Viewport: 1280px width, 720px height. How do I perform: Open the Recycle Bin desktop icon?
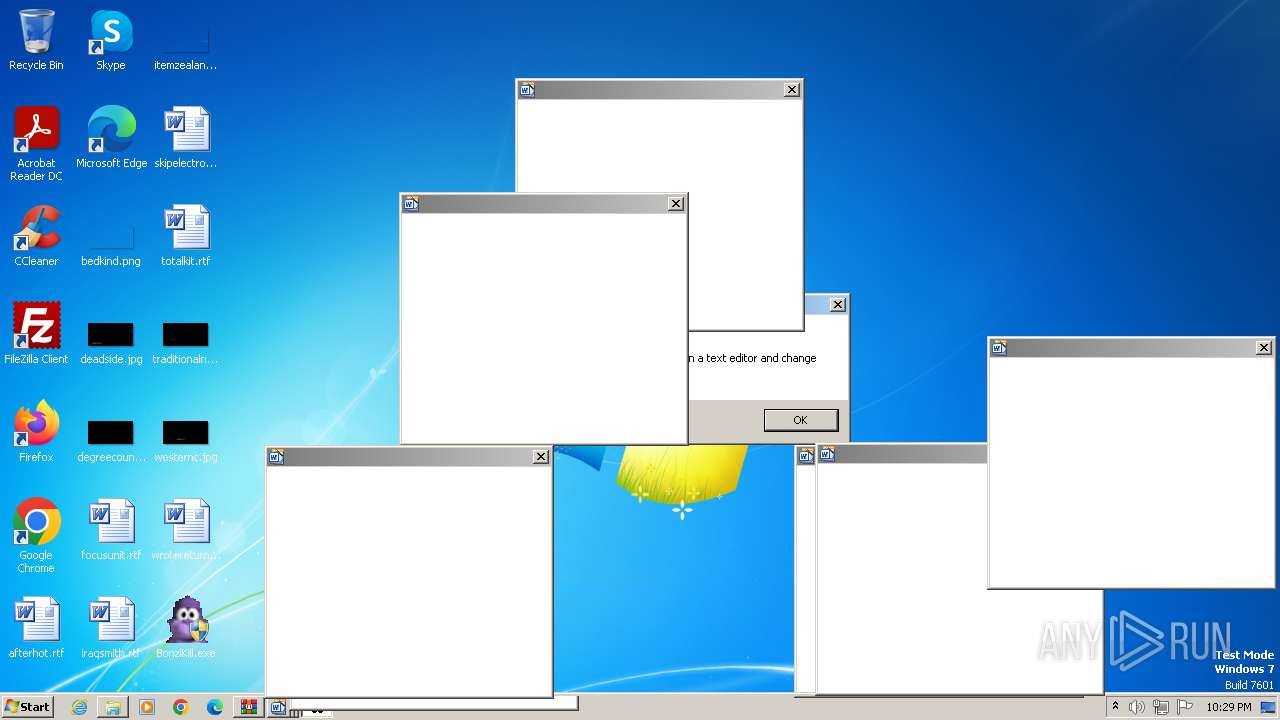point(36,40)
